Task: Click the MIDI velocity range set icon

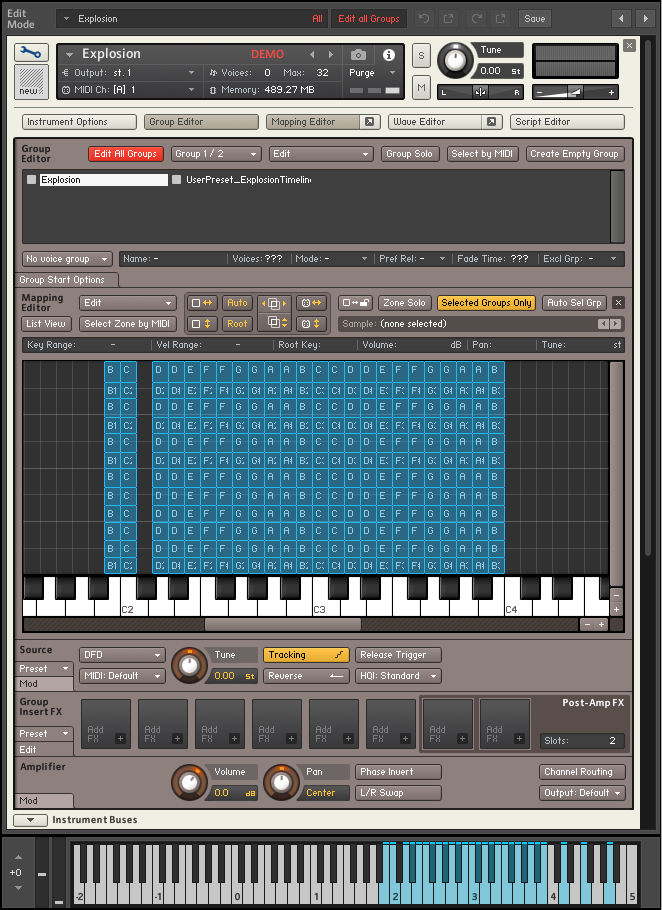Action: (310, 324)
